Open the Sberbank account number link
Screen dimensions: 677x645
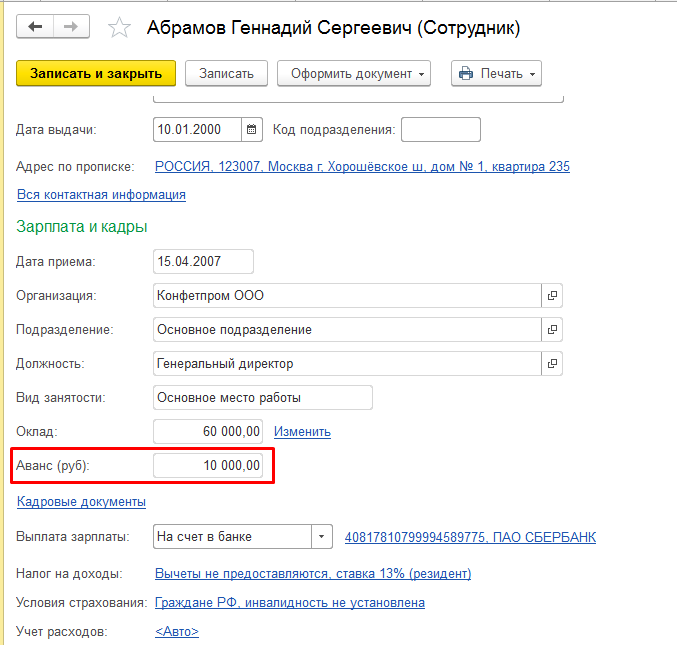tap(470, 537)
